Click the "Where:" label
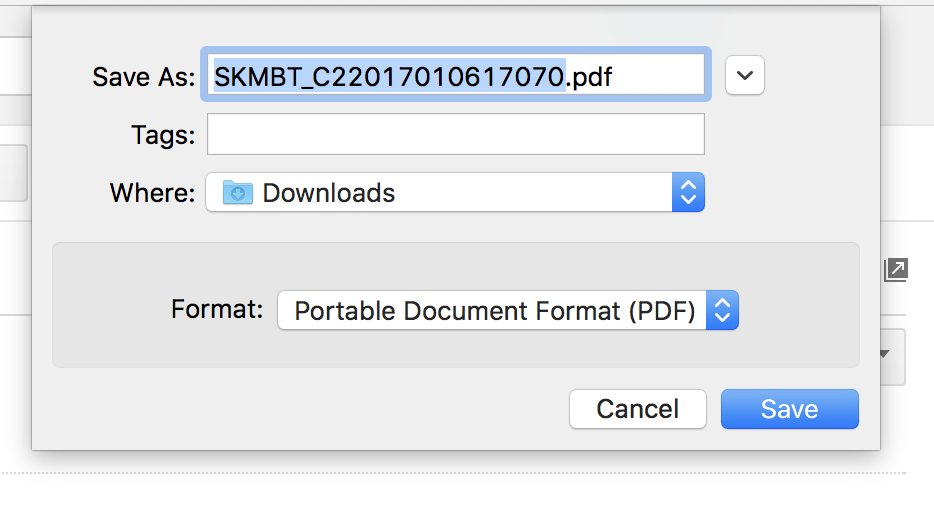 click(152, 193)
